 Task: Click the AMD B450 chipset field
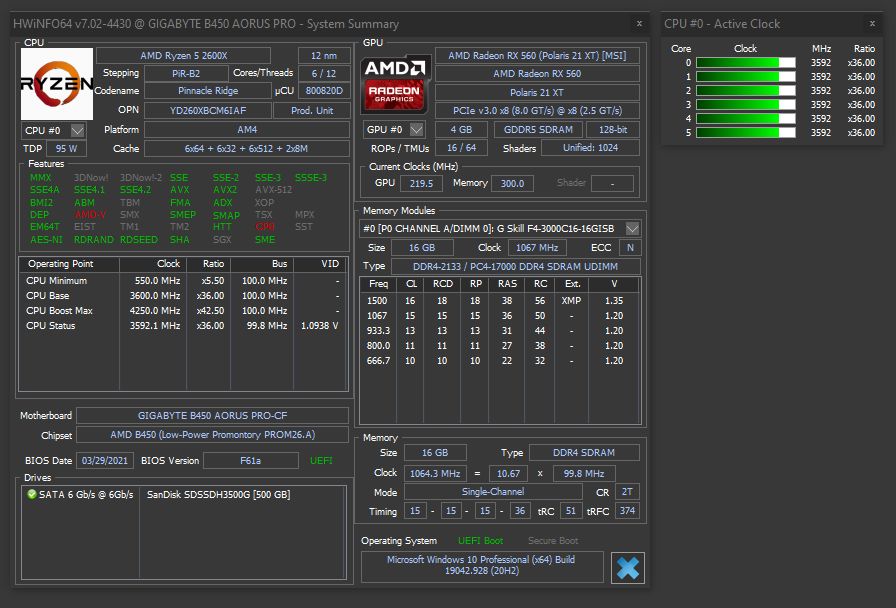click(212, 434)
